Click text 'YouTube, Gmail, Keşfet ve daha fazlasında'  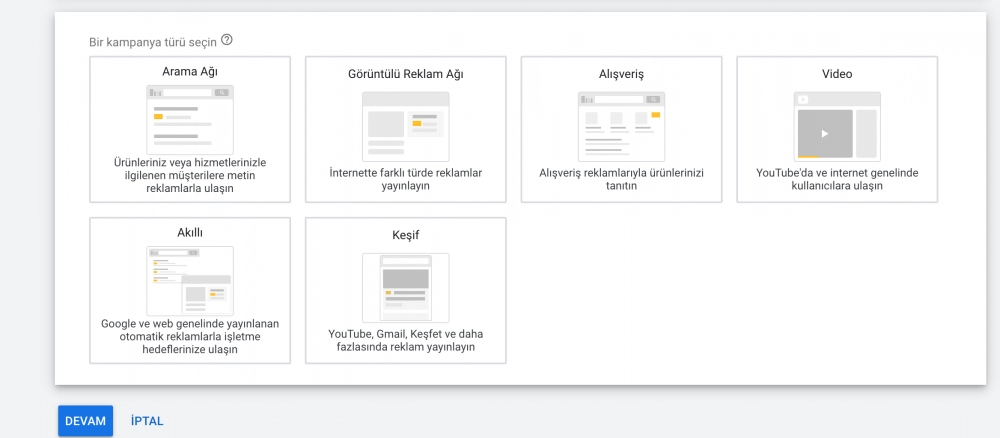tap(406, 340)
